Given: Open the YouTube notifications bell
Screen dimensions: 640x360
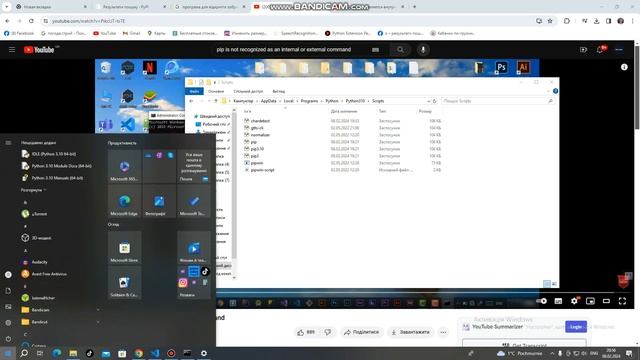Looking at the screenshot, I should tap(600, 50).
